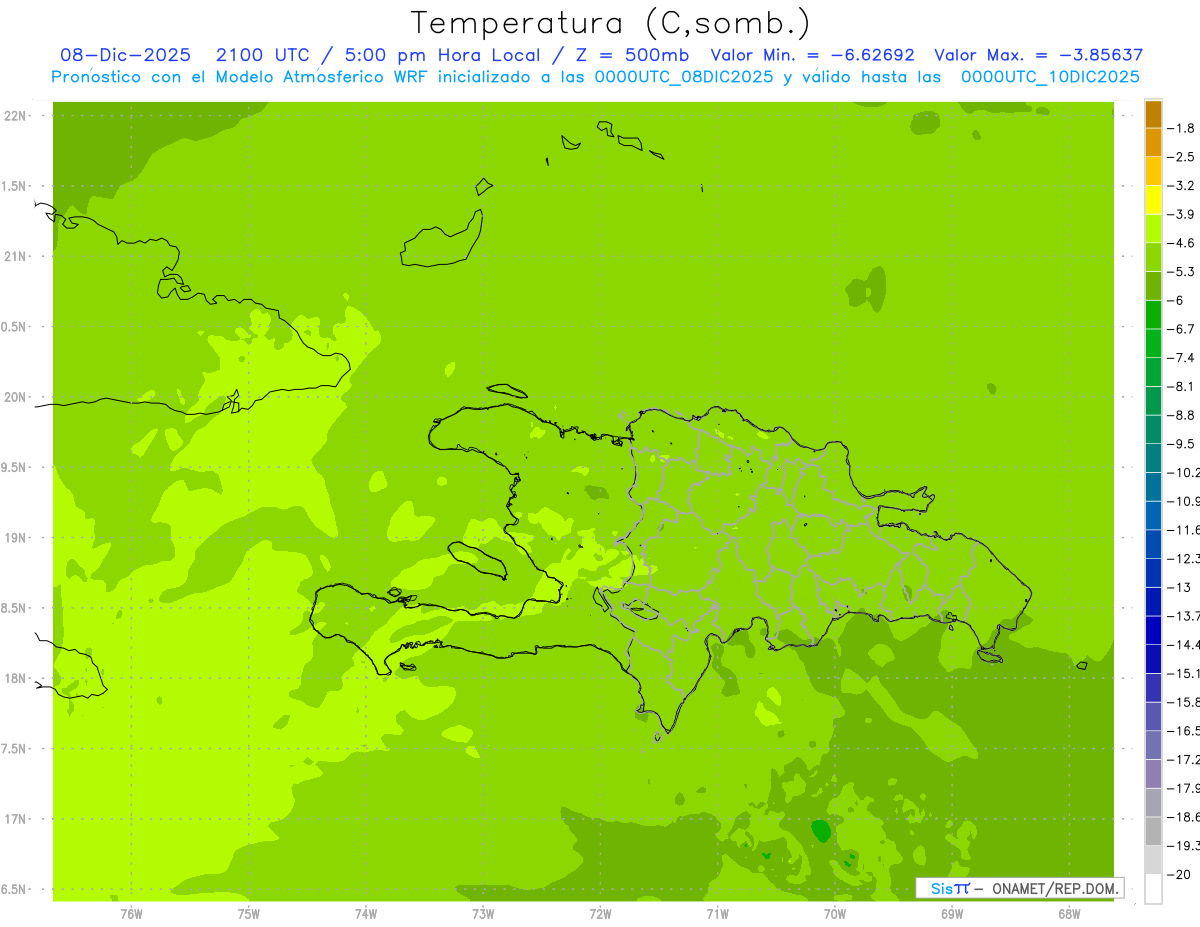Click the -8.1 legend value
Screen dimensions: 1200x927
(1180, 386)
